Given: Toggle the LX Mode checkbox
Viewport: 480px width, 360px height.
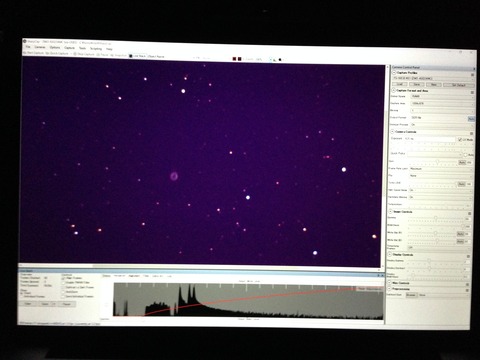Looking at the screenshot, I should coord(460,139).
